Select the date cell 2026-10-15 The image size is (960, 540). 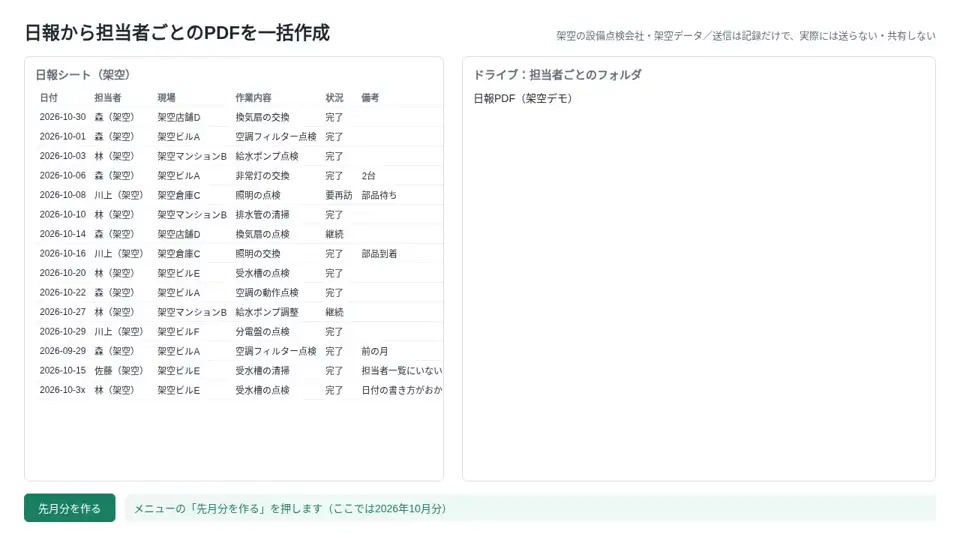pyautogui.click(x=62, y=370)
